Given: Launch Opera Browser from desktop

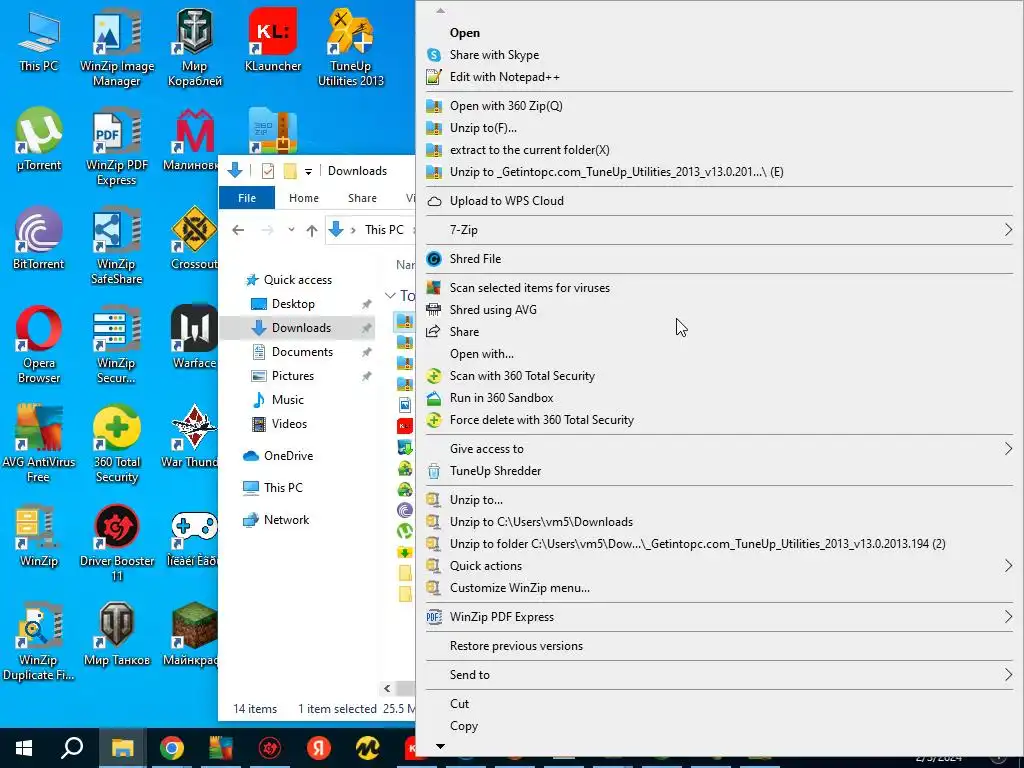Looking at the screenshot, I should [39, 345].
